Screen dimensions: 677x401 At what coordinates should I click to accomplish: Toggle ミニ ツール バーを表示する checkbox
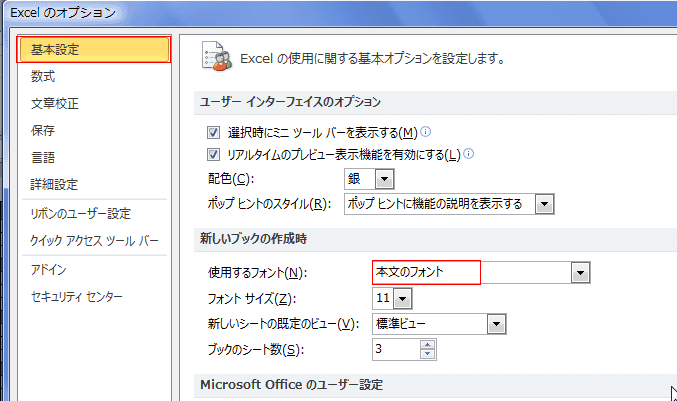click(213, 133)
